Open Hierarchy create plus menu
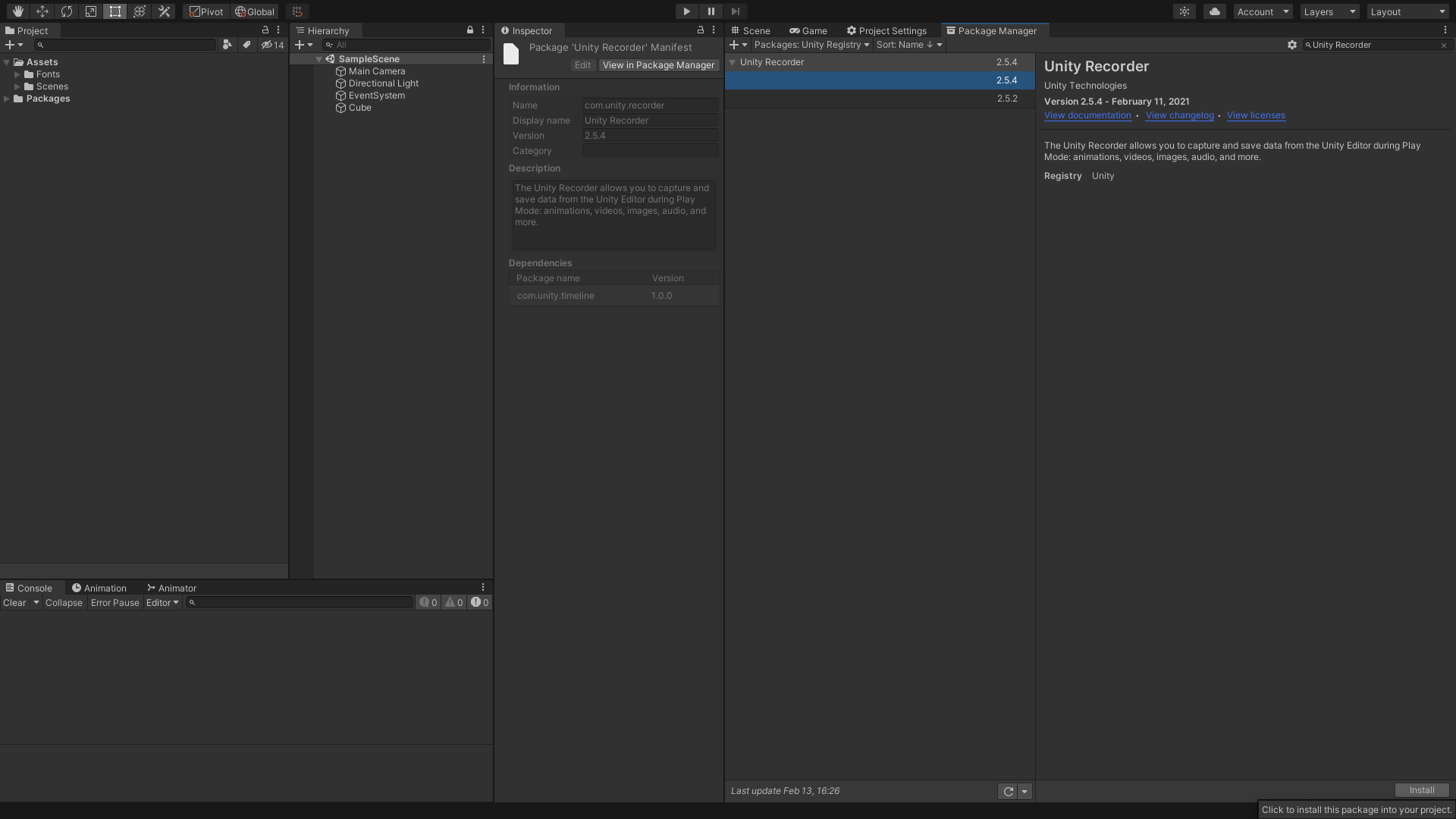The width and height of the screenshot is (1456, 819). point(303,45)
